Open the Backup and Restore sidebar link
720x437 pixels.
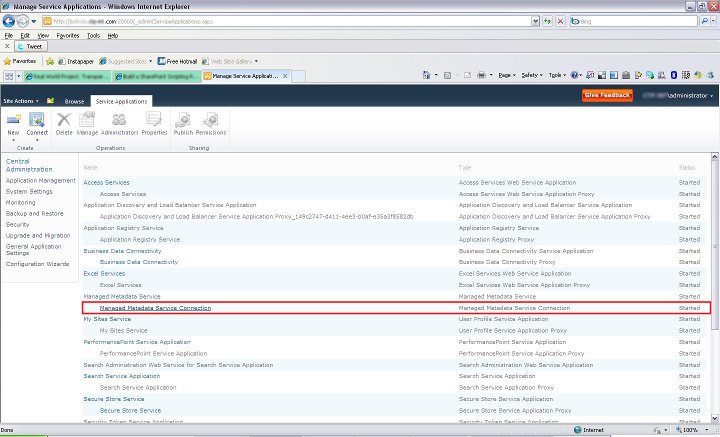34,213
